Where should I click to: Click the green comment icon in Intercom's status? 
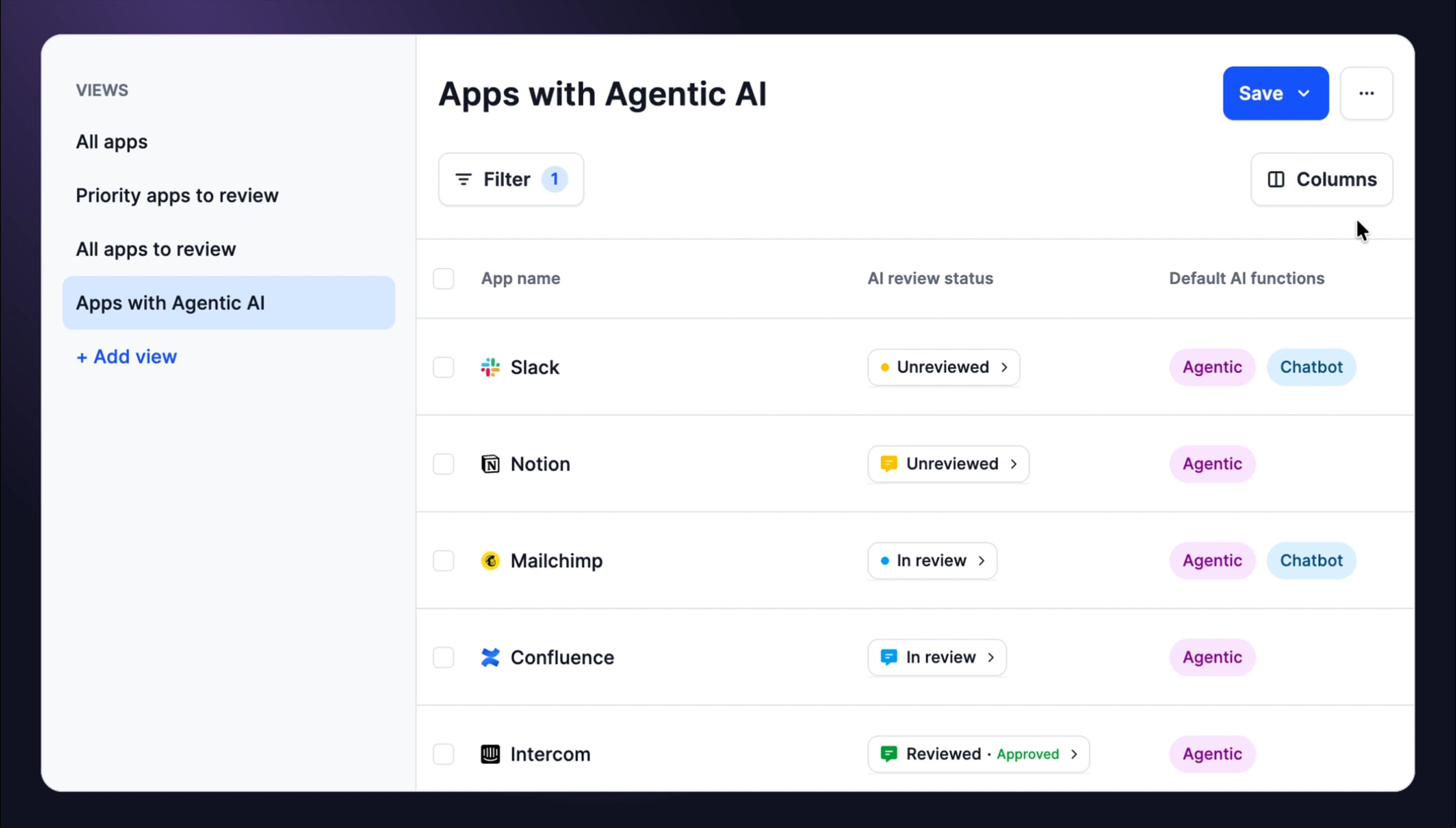pos(888,754)
